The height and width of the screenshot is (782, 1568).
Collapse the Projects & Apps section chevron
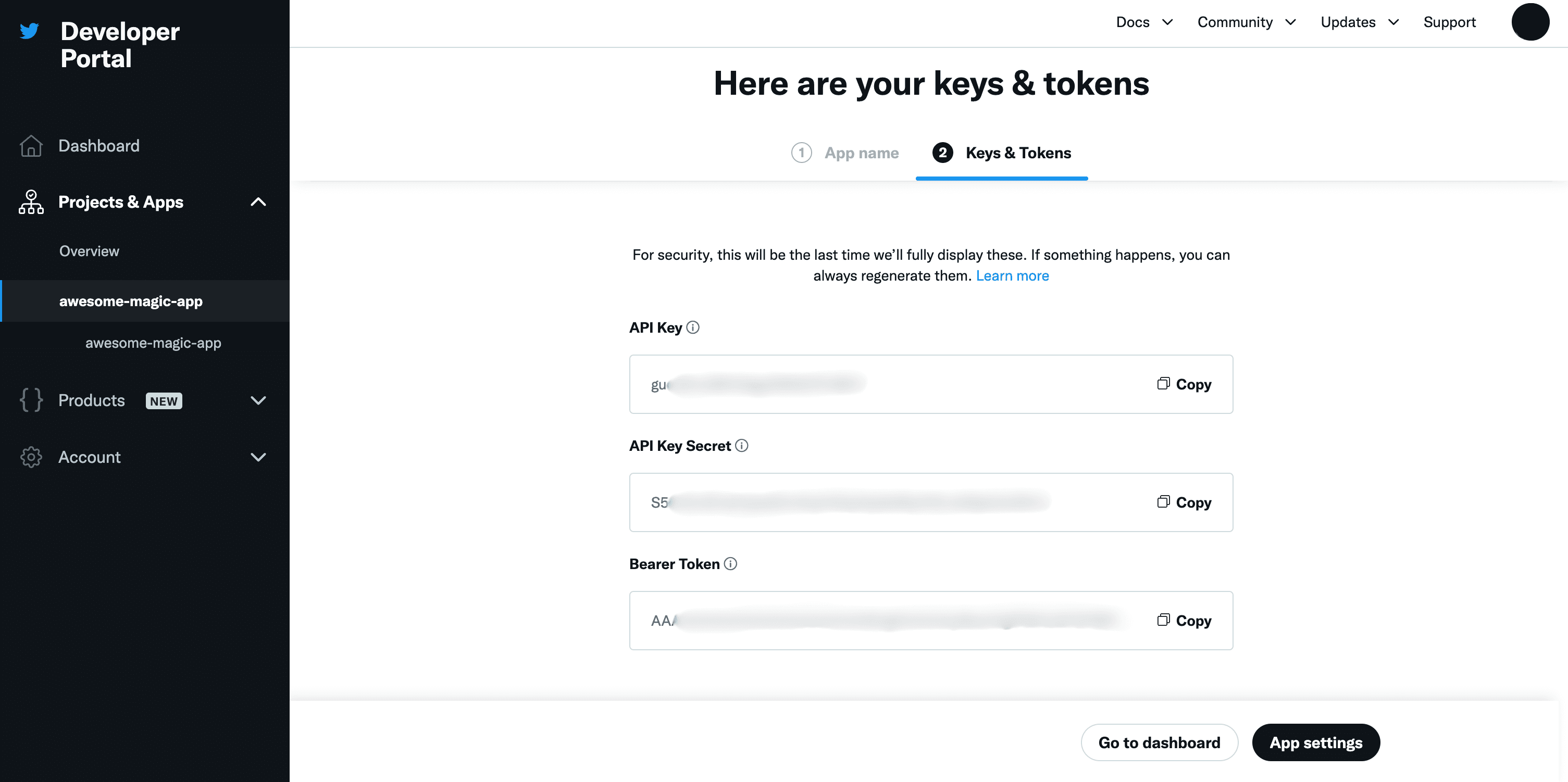coord(259,202)
